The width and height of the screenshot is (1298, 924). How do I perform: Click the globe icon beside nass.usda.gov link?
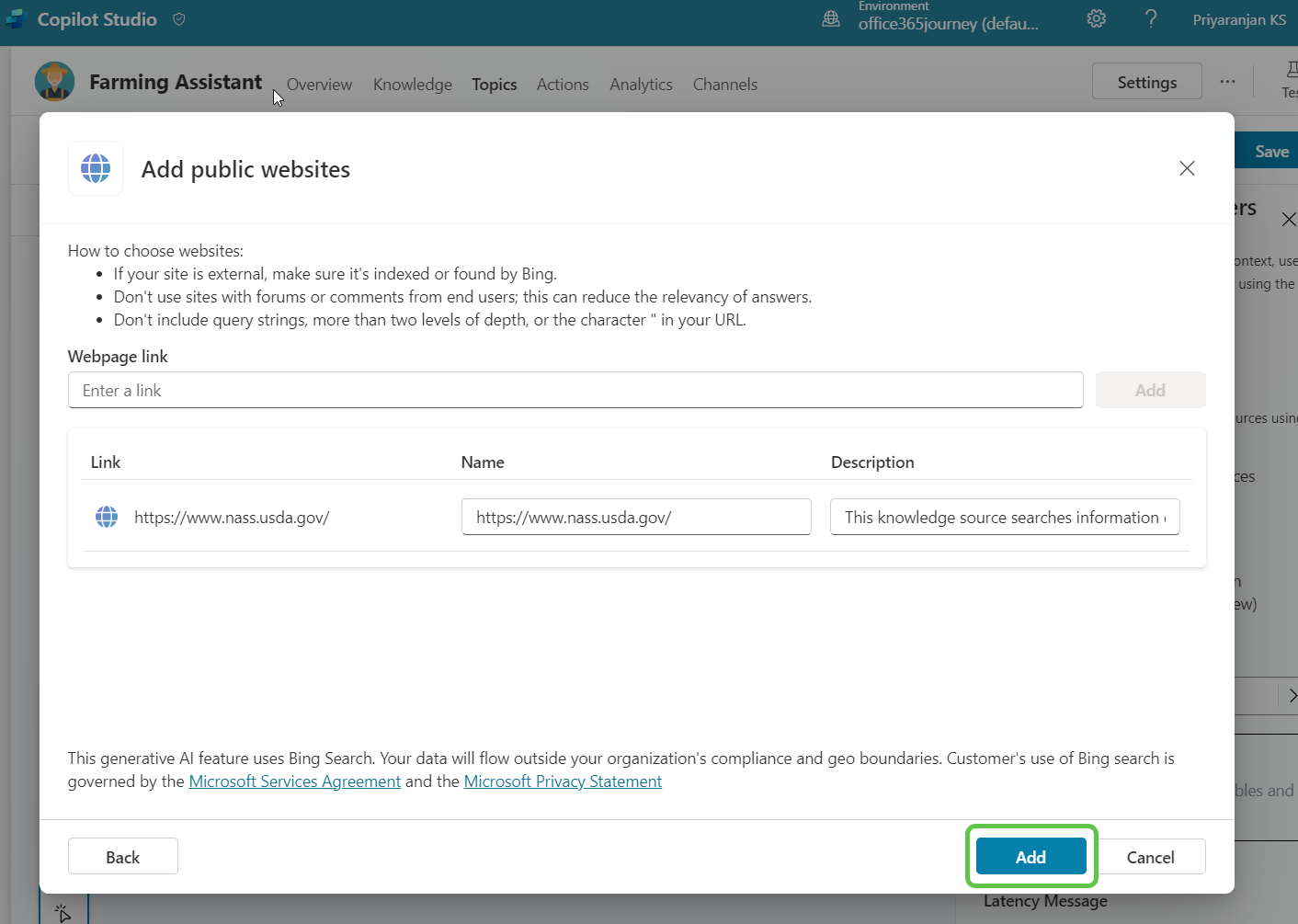tap(107, 517)
